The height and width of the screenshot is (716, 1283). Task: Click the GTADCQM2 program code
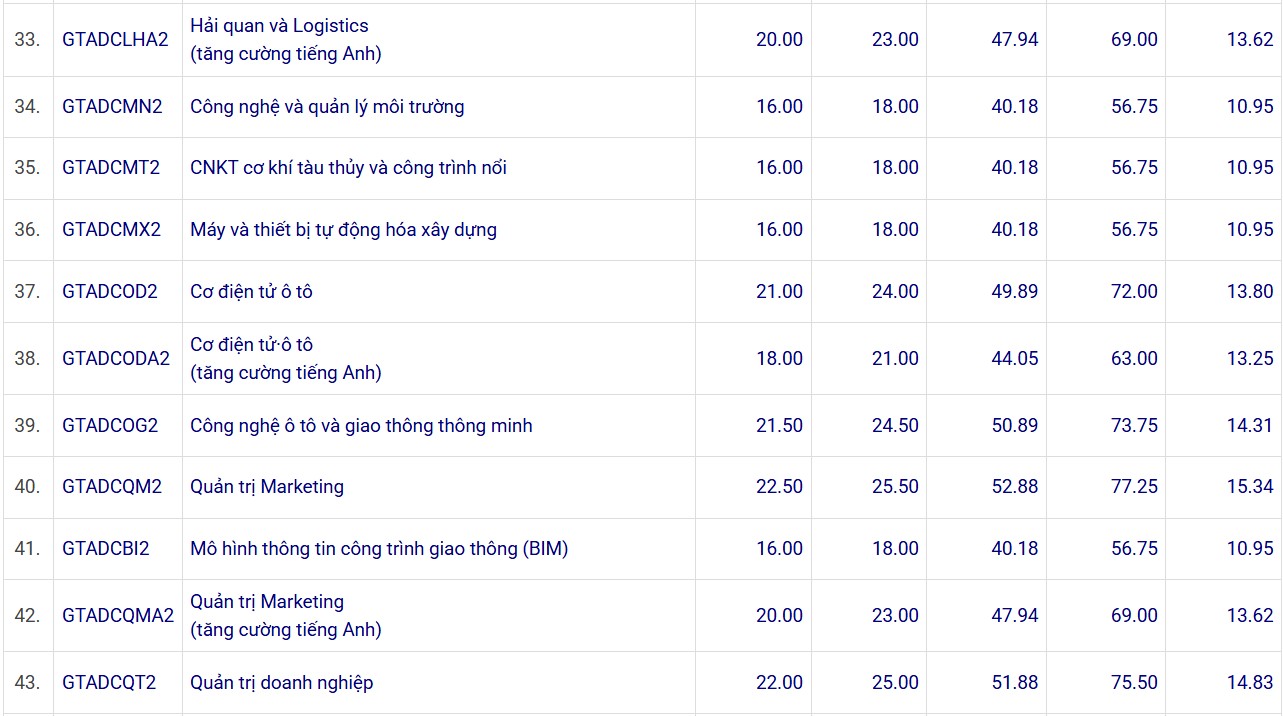(112, 487)
